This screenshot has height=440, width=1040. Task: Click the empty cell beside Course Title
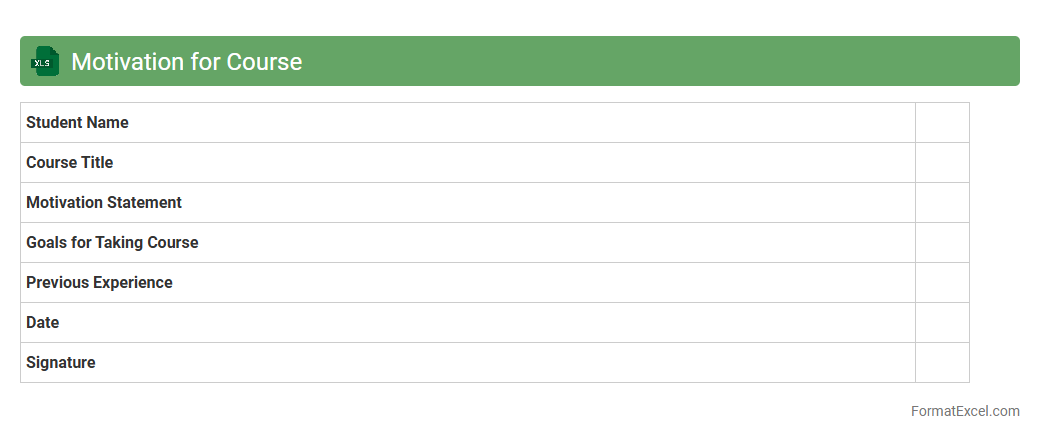point(942,163)
